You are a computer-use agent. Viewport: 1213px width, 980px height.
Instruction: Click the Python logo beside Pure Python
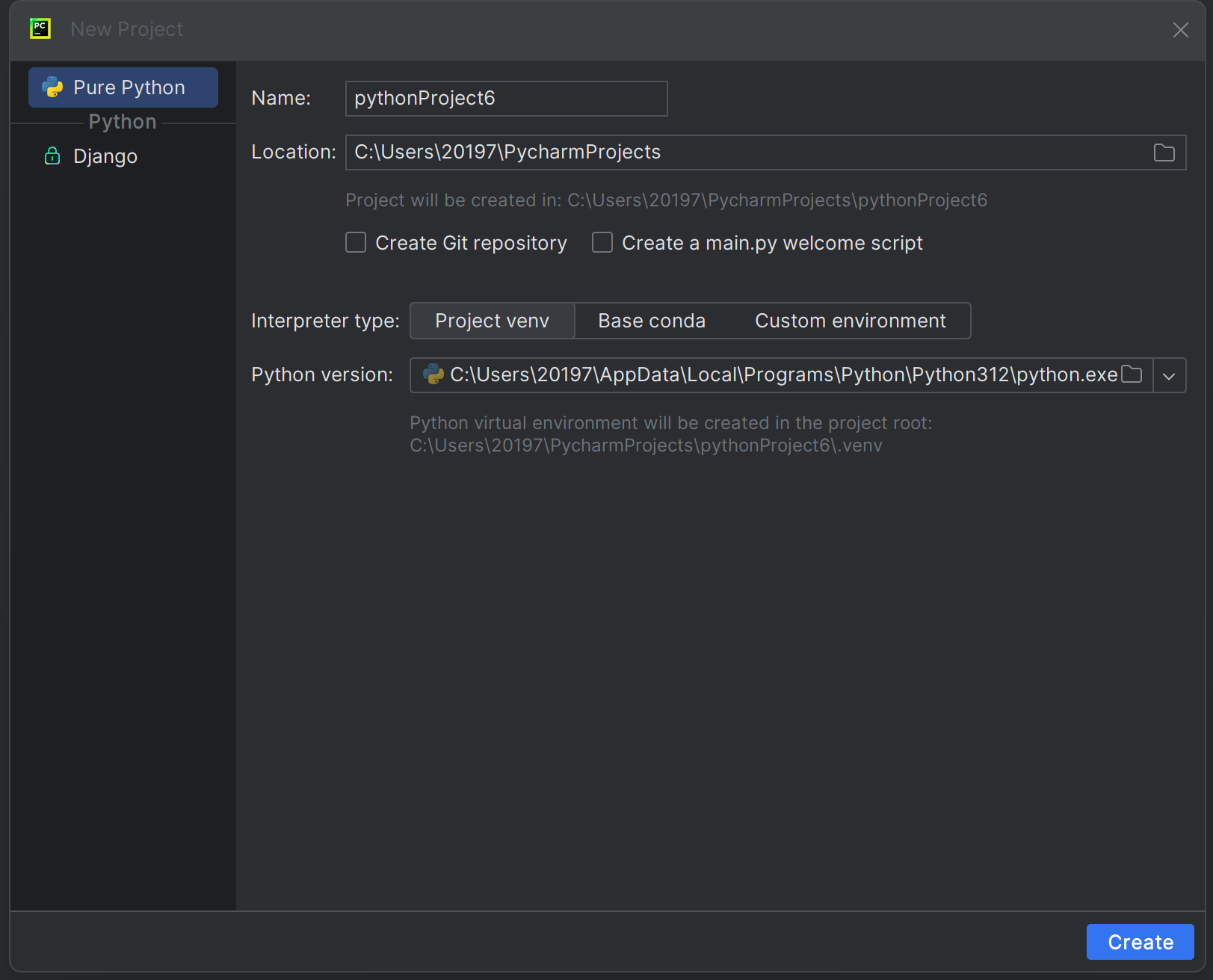click(x=52, y=87)
